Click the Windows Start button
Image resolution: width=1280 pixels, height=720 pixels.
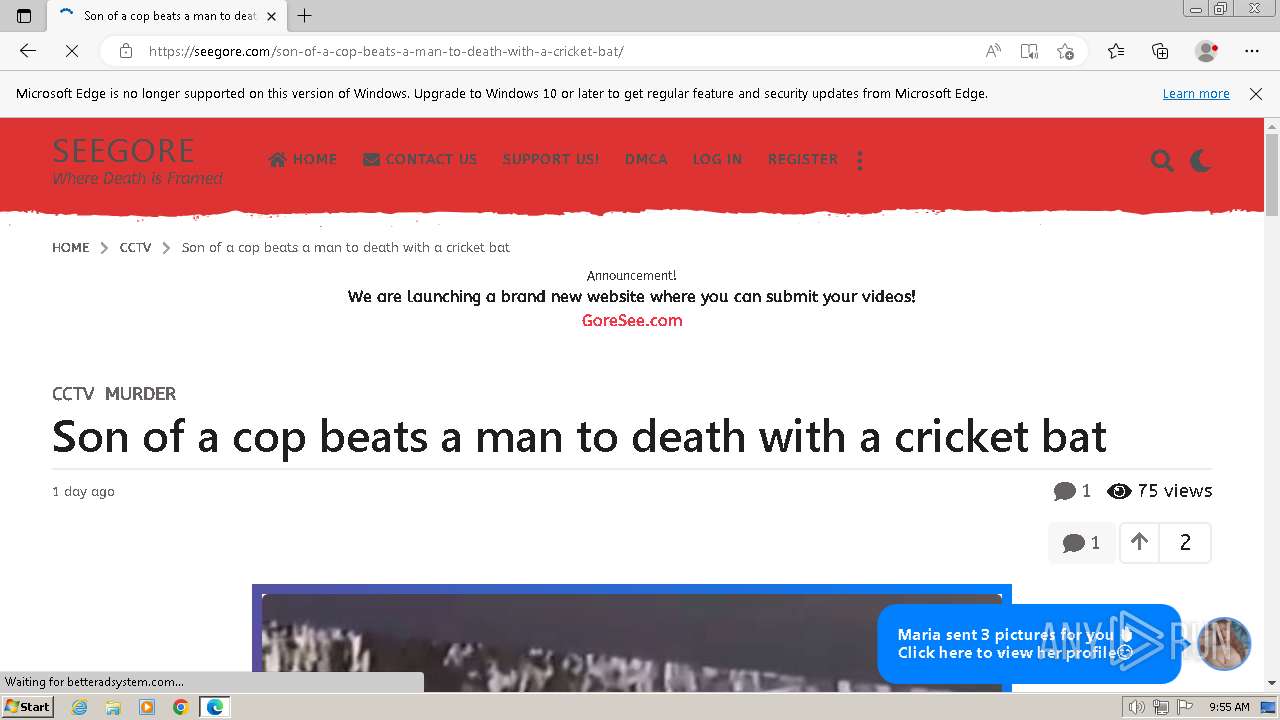28,707
